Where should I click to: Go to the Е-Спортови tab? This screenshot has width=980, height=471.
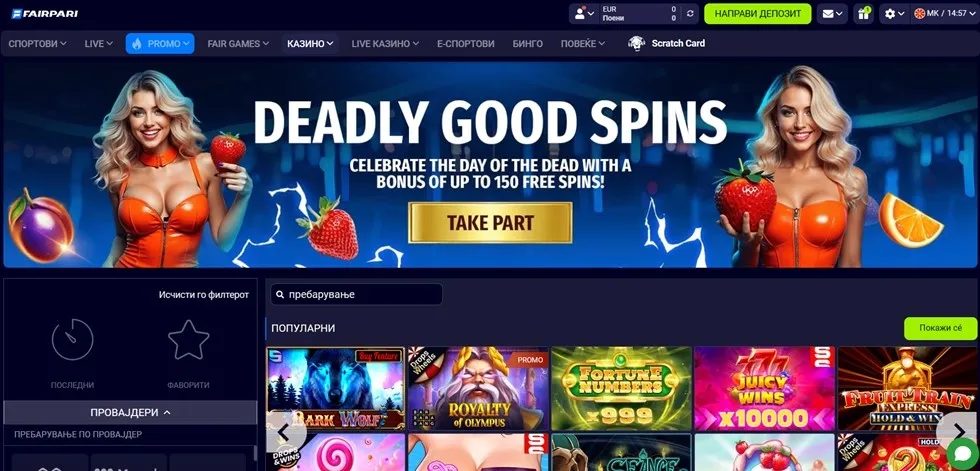[x=466, y=44]
